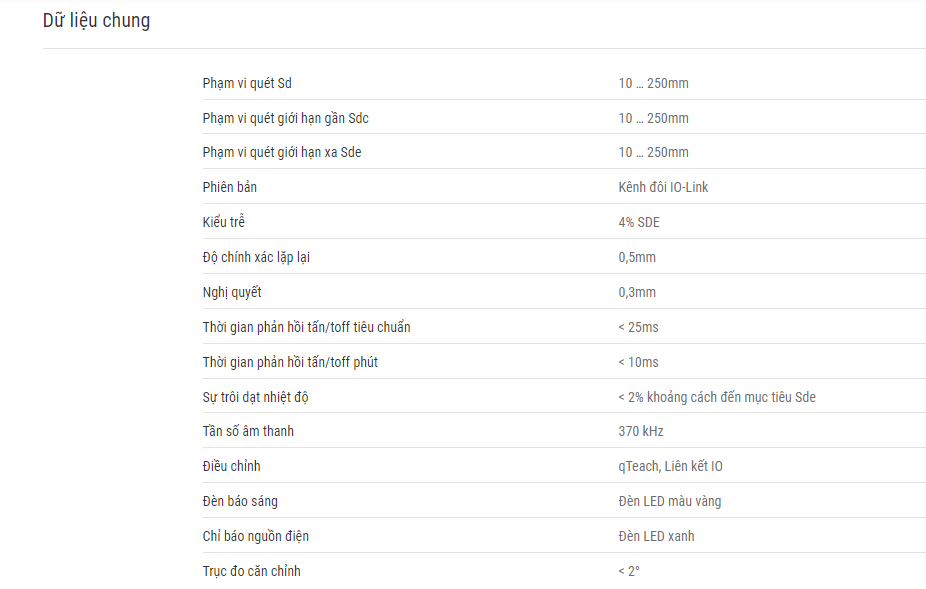
Task: Select "Thời gian phản hồi tấn/toff phút" label
Action: pos(290,362)
